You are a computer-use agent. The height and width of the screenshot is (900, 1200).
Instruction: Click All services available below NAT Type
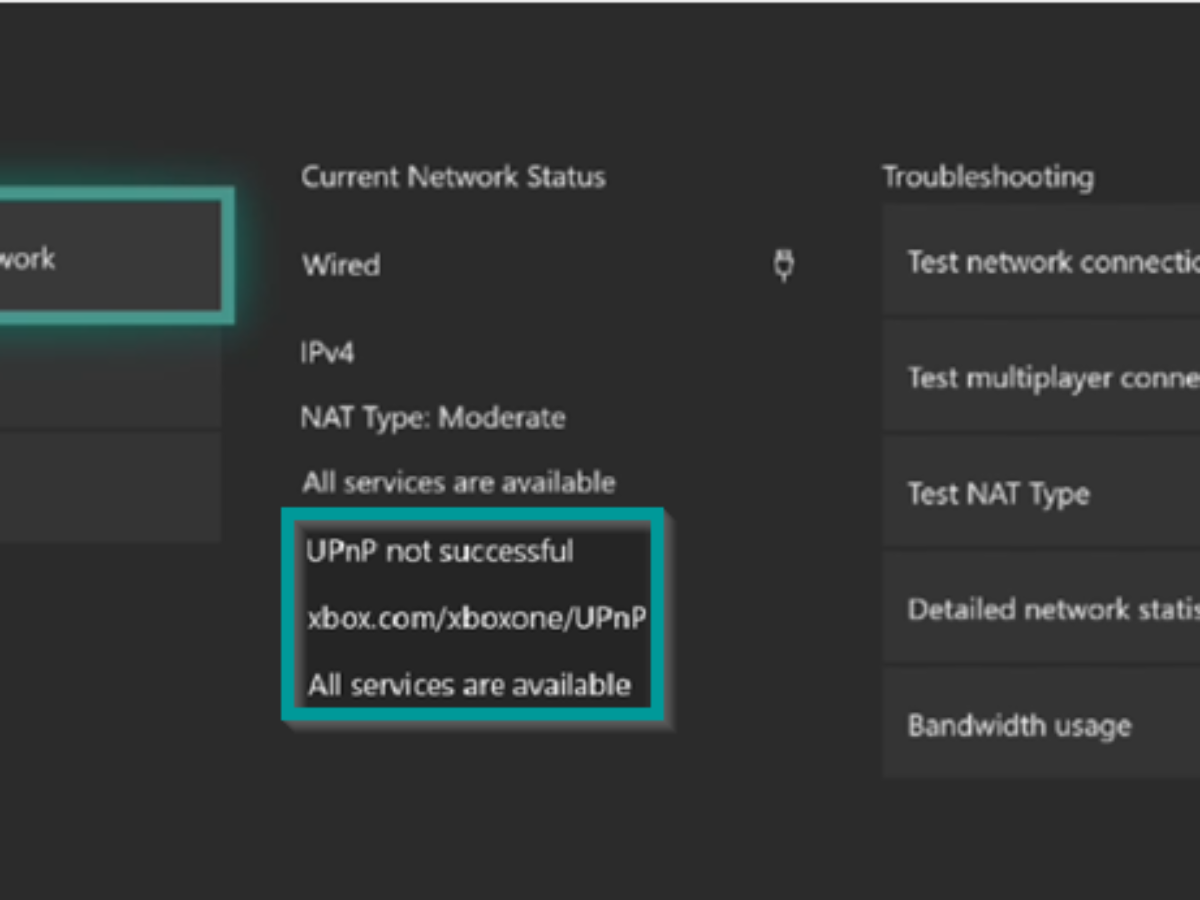coord(459,482)
